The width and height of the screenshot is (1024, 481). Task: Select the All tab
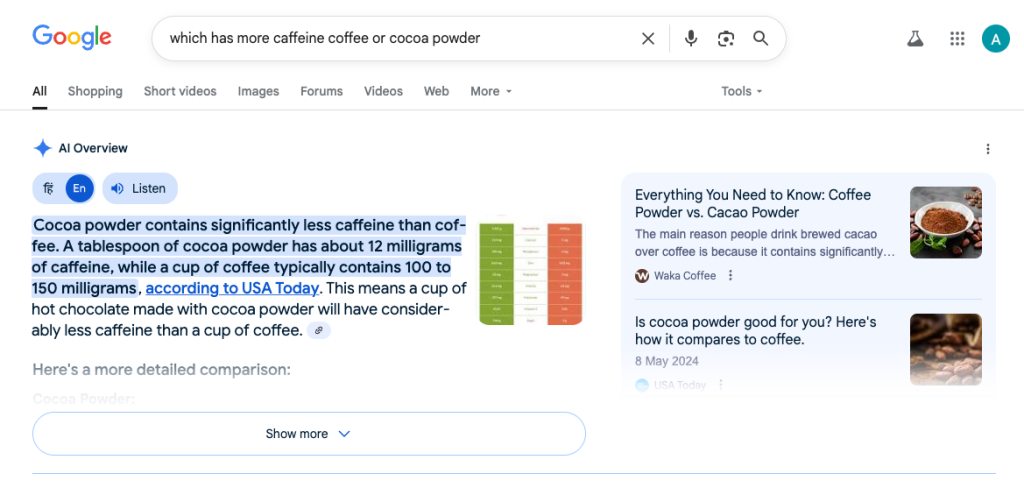(40, 91)
